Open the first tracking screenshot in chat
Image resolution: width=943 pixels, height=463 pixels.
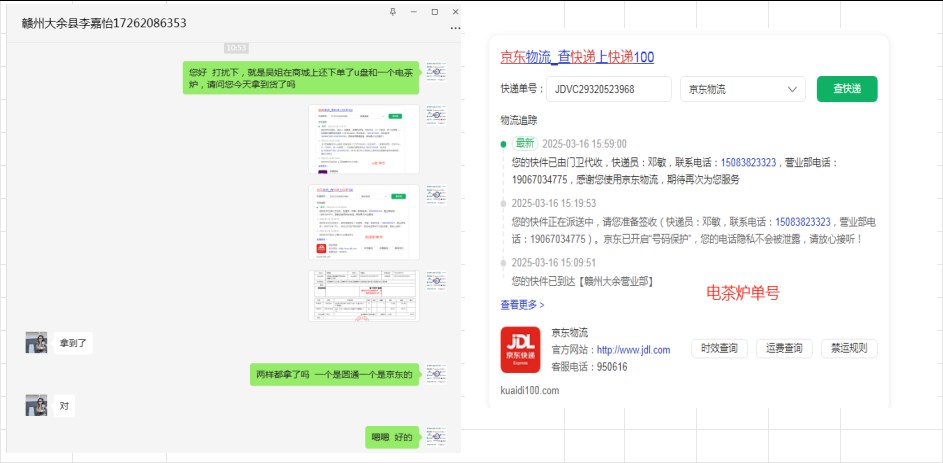tap(364, 140)
